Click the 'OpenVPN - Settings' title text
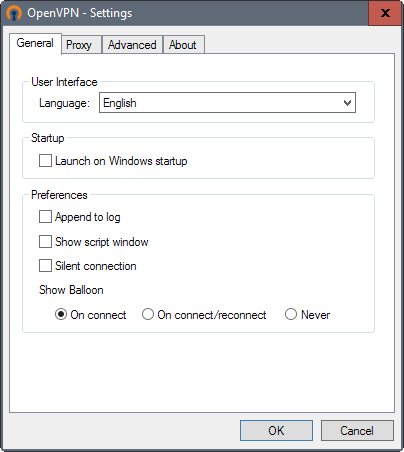Viewport: 404px width, 452px height. pos(80,13)
